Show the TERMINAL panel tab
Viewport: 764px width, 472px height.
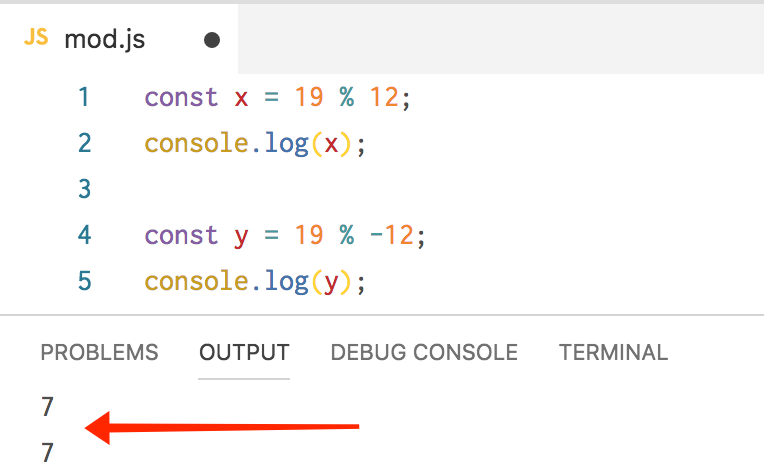pyautogui.click(x=613, y=352)
